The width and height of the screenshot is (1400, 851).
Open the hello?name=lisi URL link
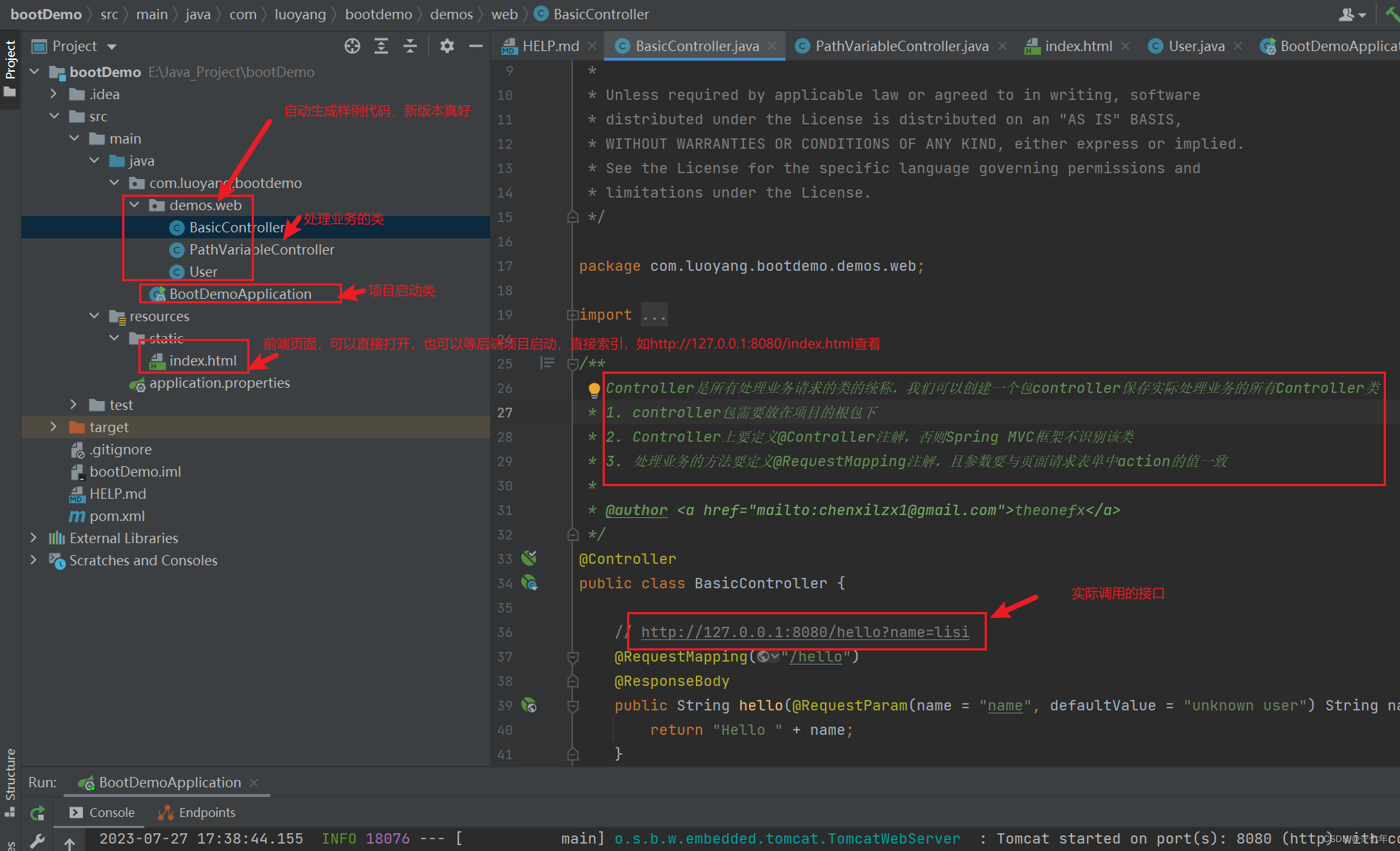[805, 632]
